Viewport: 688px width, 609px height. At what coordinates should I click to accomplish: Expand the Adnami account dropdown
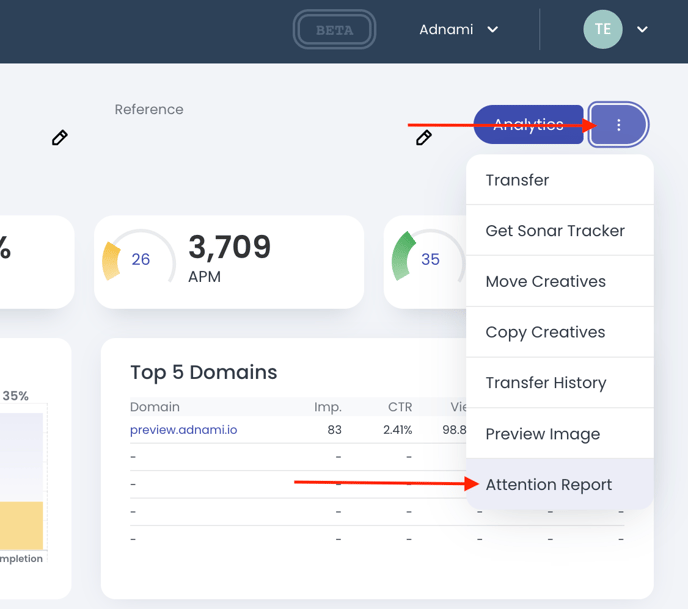[459, 29]
